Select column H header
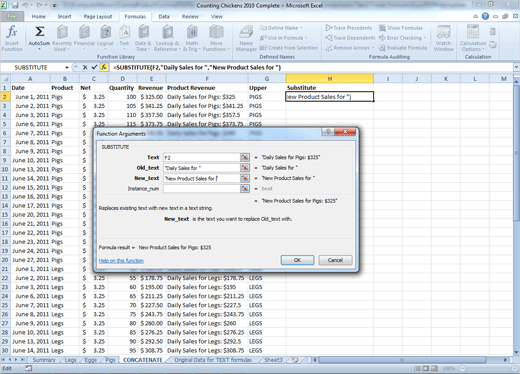520x374 pixels. tap(329, 79)
